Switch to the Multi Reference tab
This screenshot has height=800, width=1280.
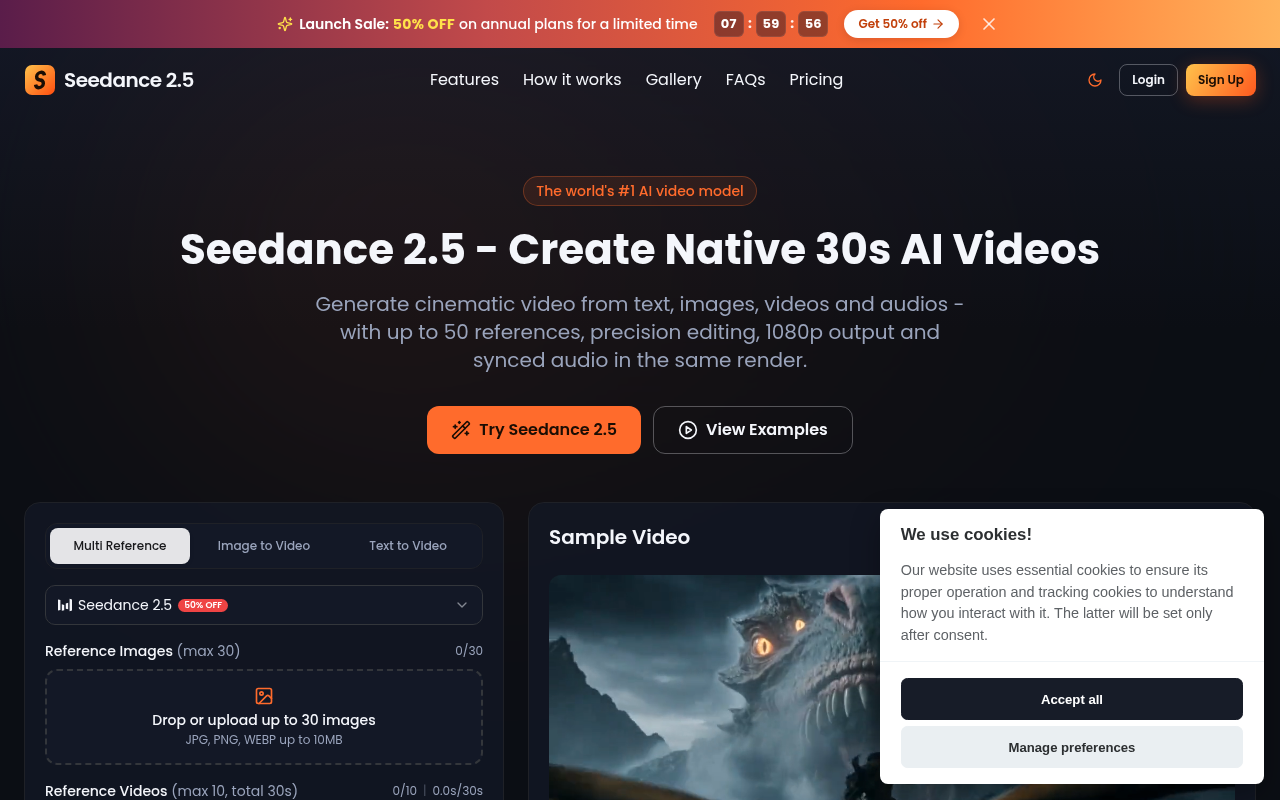tap(120, 546)
